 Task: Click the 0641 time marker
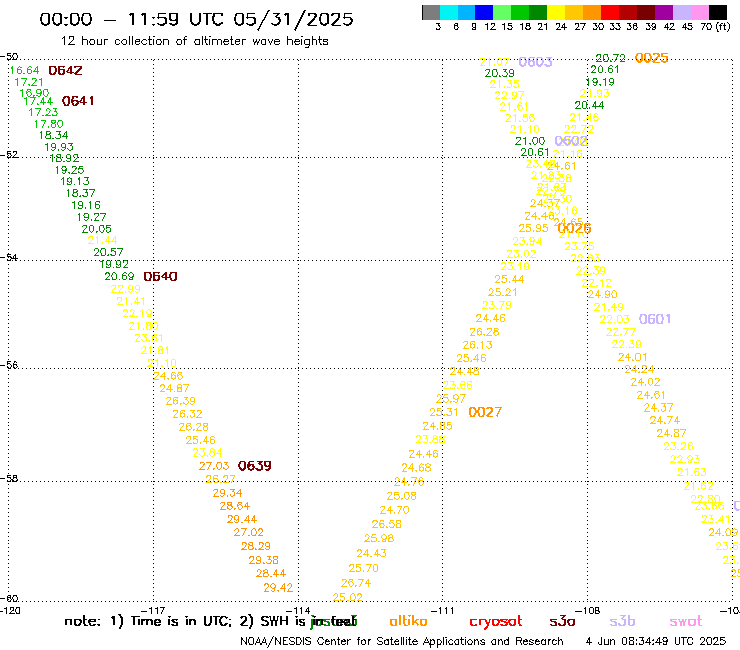click(x=78, y=101)
